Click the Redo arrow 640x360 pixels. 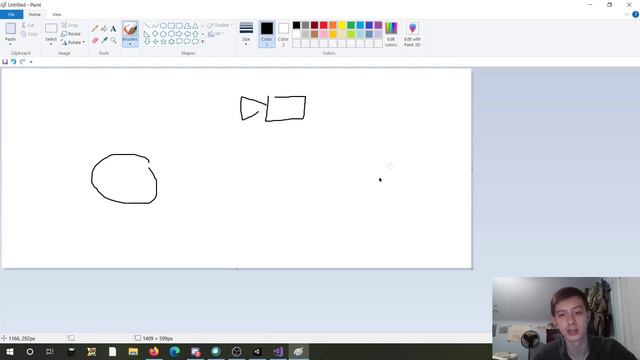pyautogui.click(x=22, y=62)
